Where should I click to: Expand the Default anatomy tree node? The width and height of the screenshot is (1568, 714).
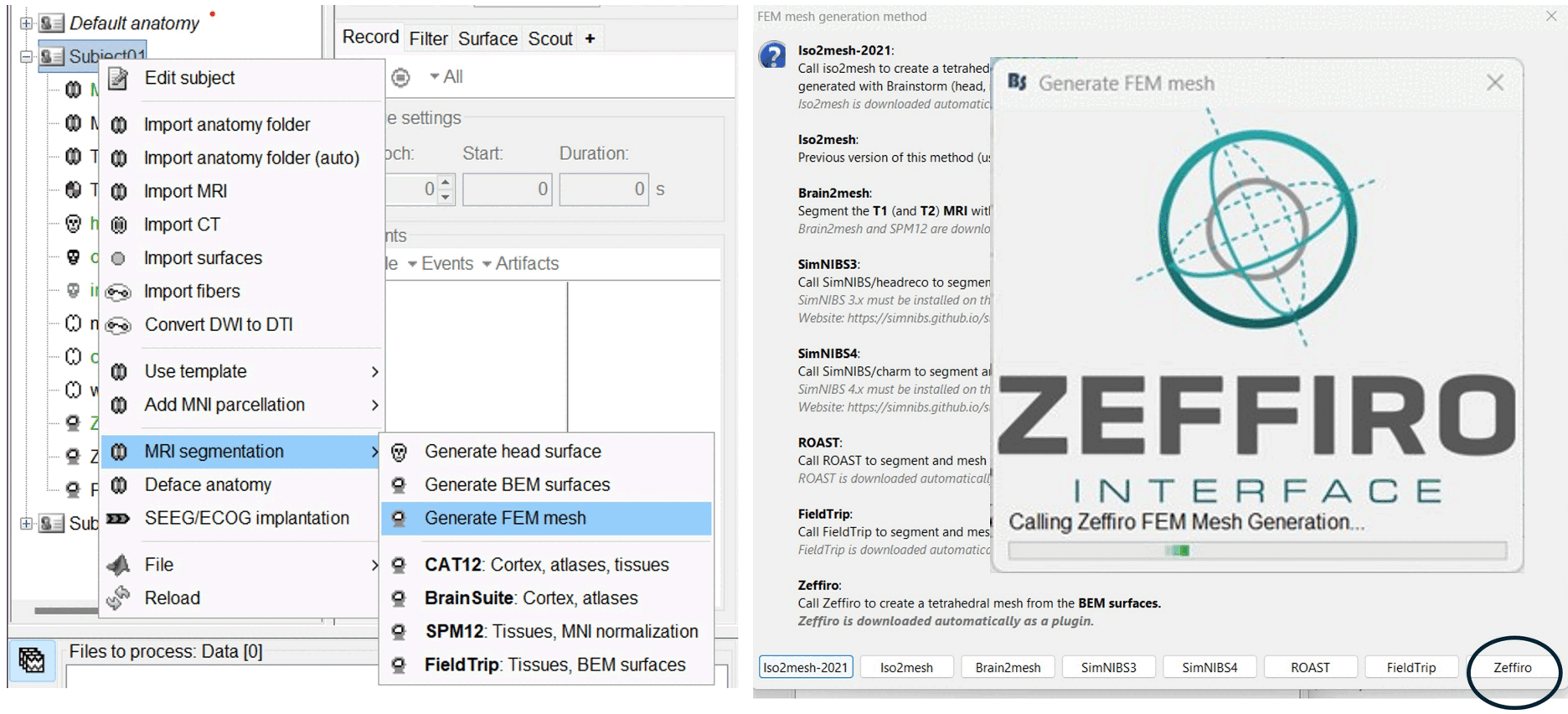[26, 23]
